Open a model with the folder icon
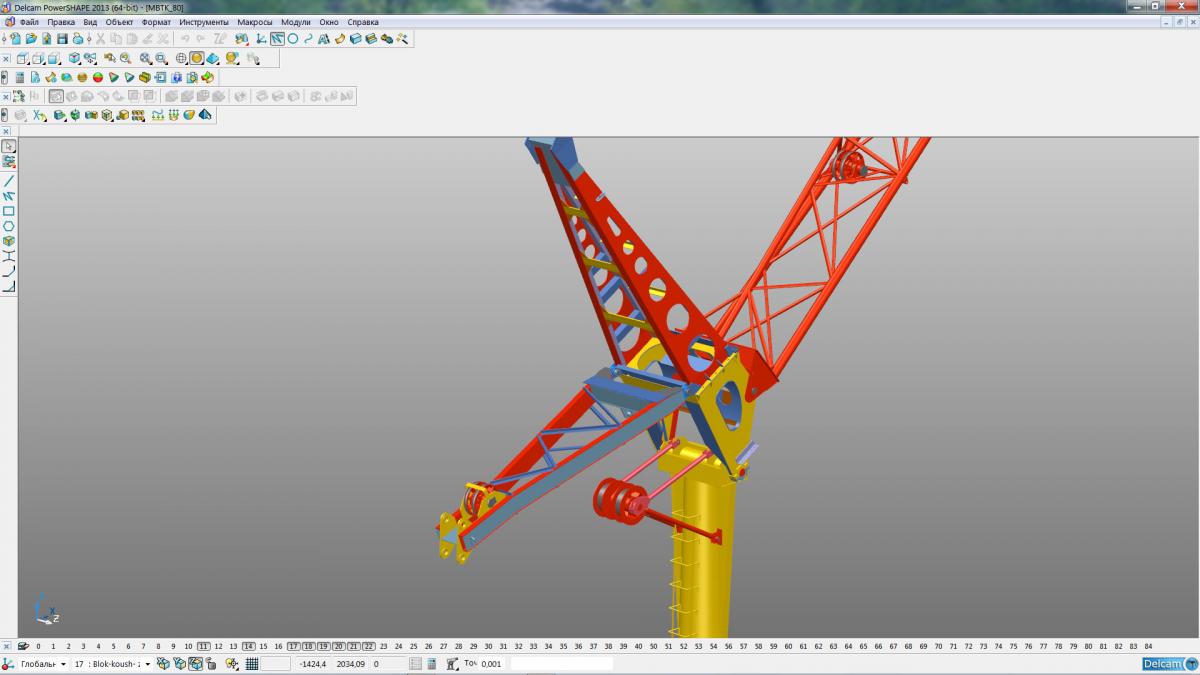The image size is (1200, 675). 31,38
